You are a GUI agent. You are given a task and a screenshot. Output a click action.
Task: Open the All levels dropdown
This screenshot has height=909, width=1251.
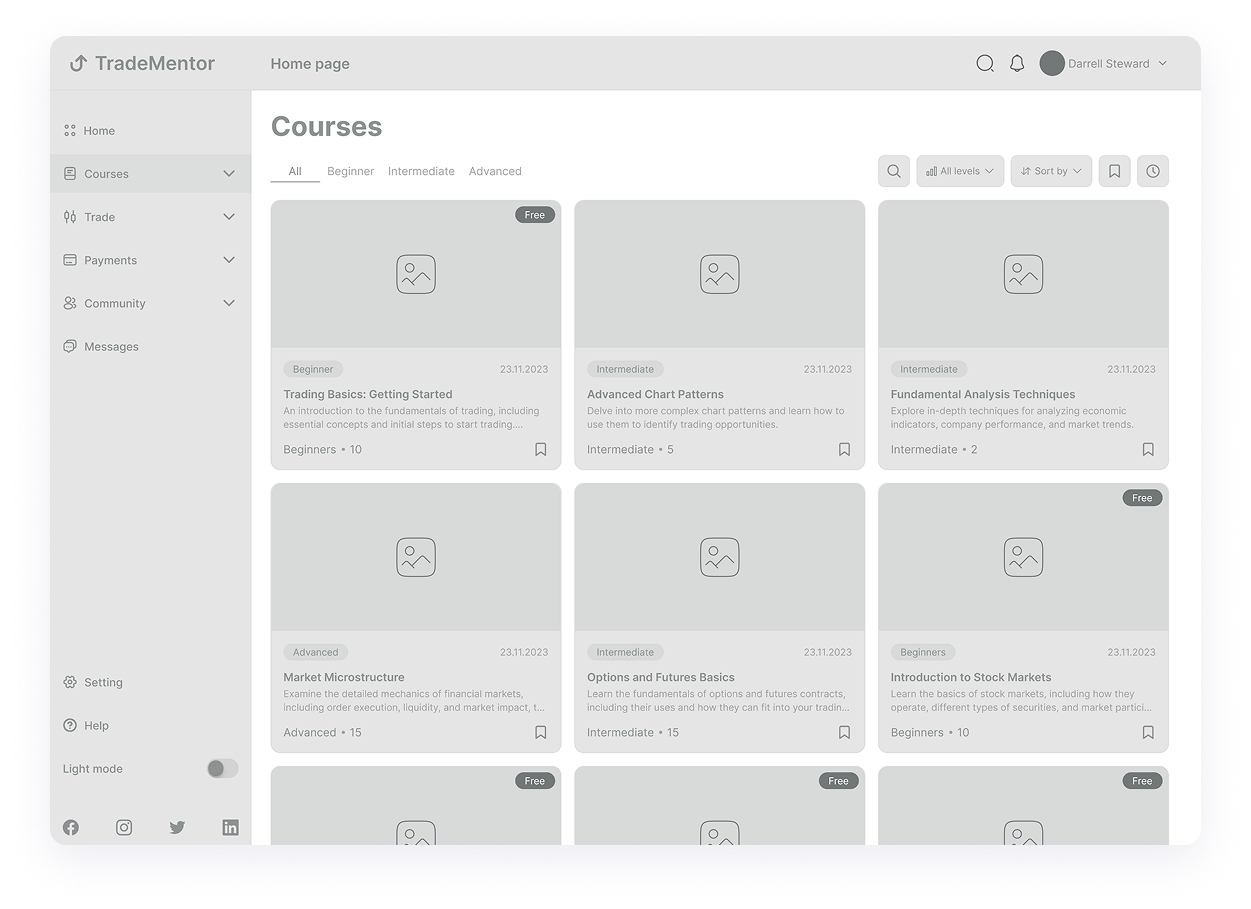(x=960, y=171)
